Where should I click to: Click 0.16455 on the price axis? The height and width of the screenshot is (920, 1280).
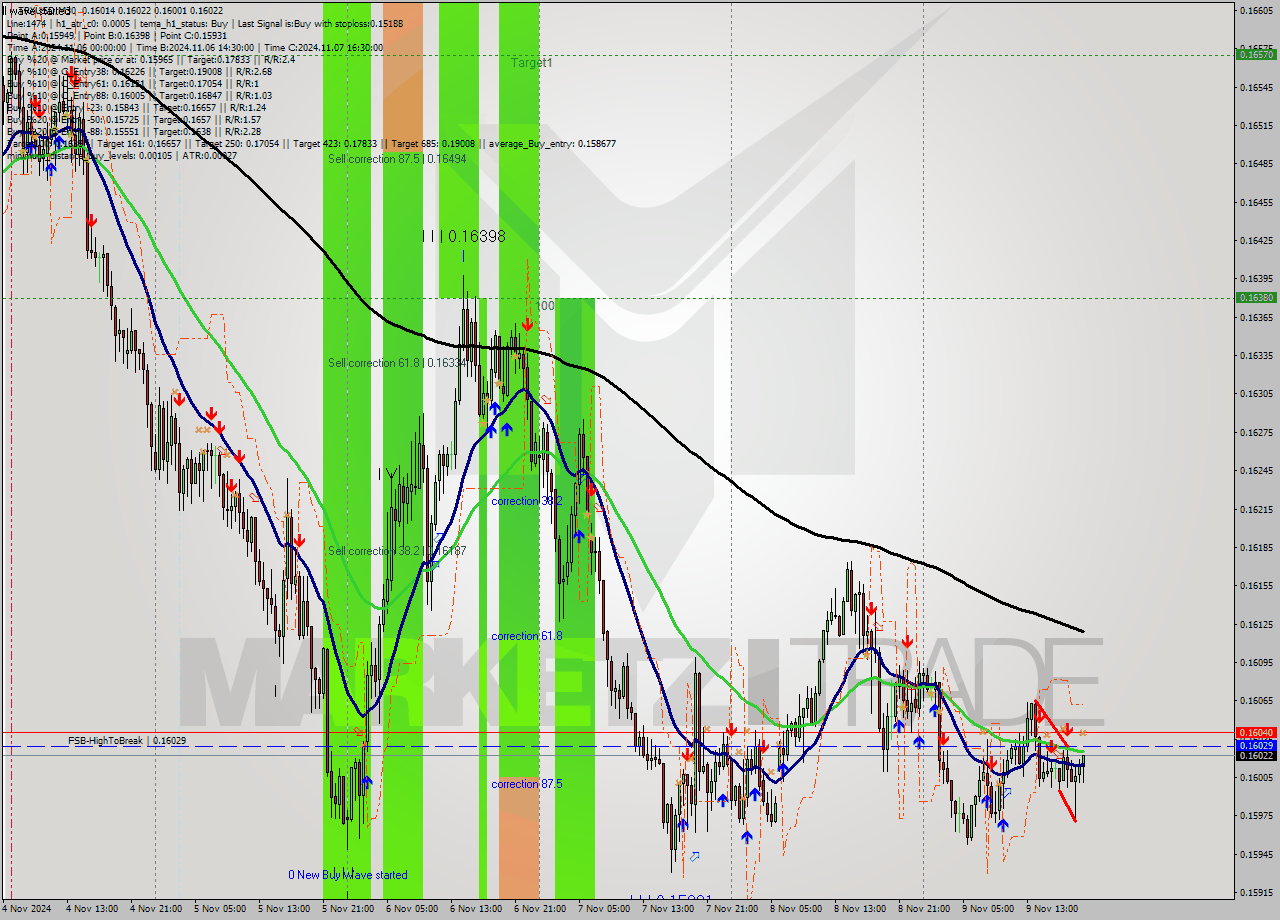1256,202
